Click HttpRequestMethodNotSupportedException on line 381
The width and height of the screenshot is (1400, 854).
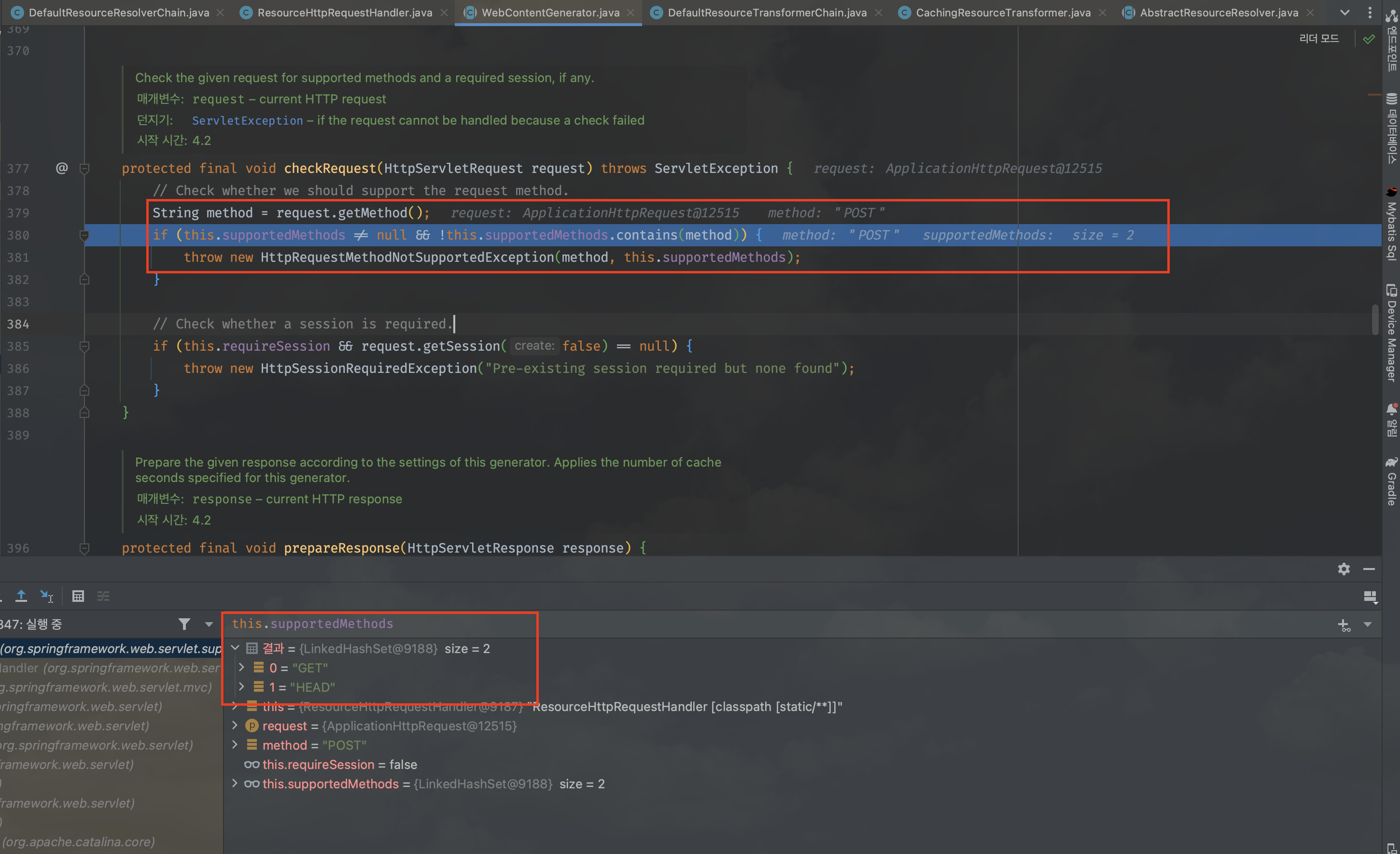[x=407, y=257]
